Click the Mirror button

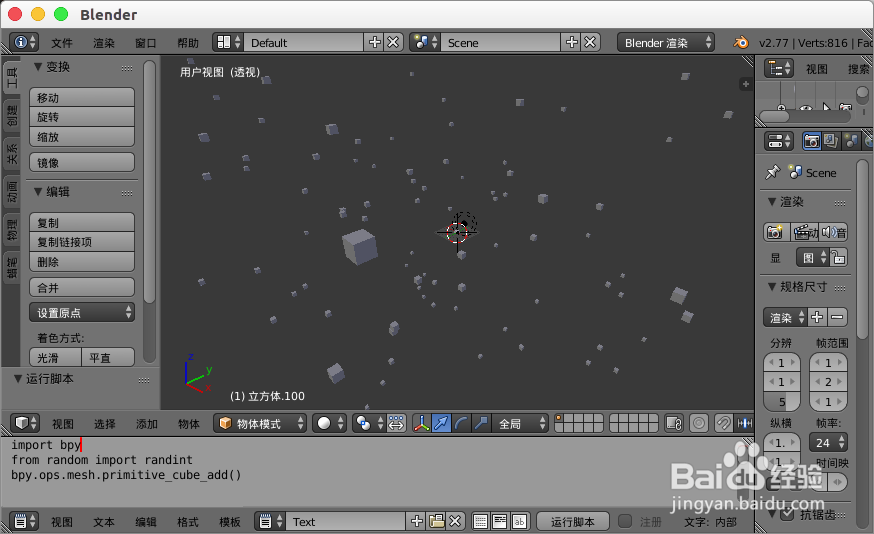pos(82,163)
